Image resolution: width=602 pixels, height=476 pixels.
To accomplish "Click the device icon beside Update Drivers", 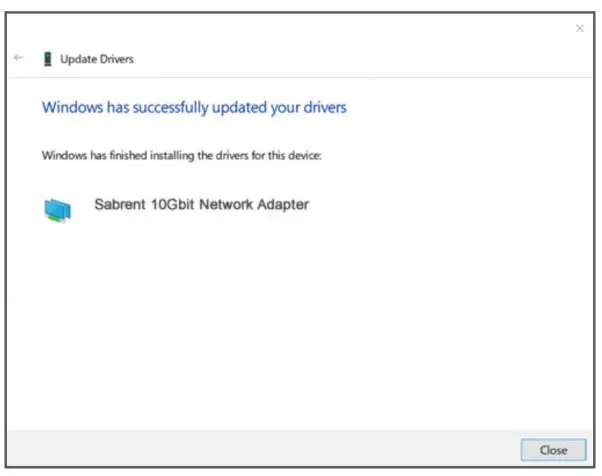I will [x=48, y=59].
